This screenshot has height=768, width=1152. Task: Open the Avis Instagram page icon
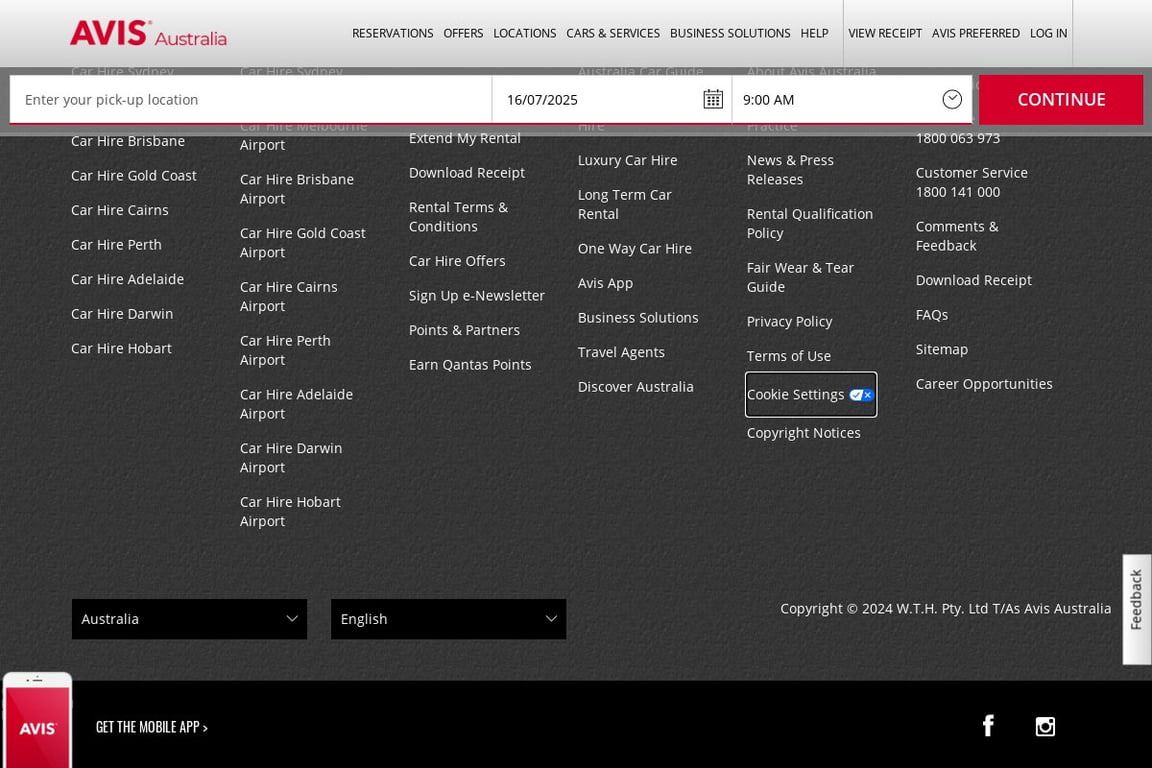pos(1045,726)
